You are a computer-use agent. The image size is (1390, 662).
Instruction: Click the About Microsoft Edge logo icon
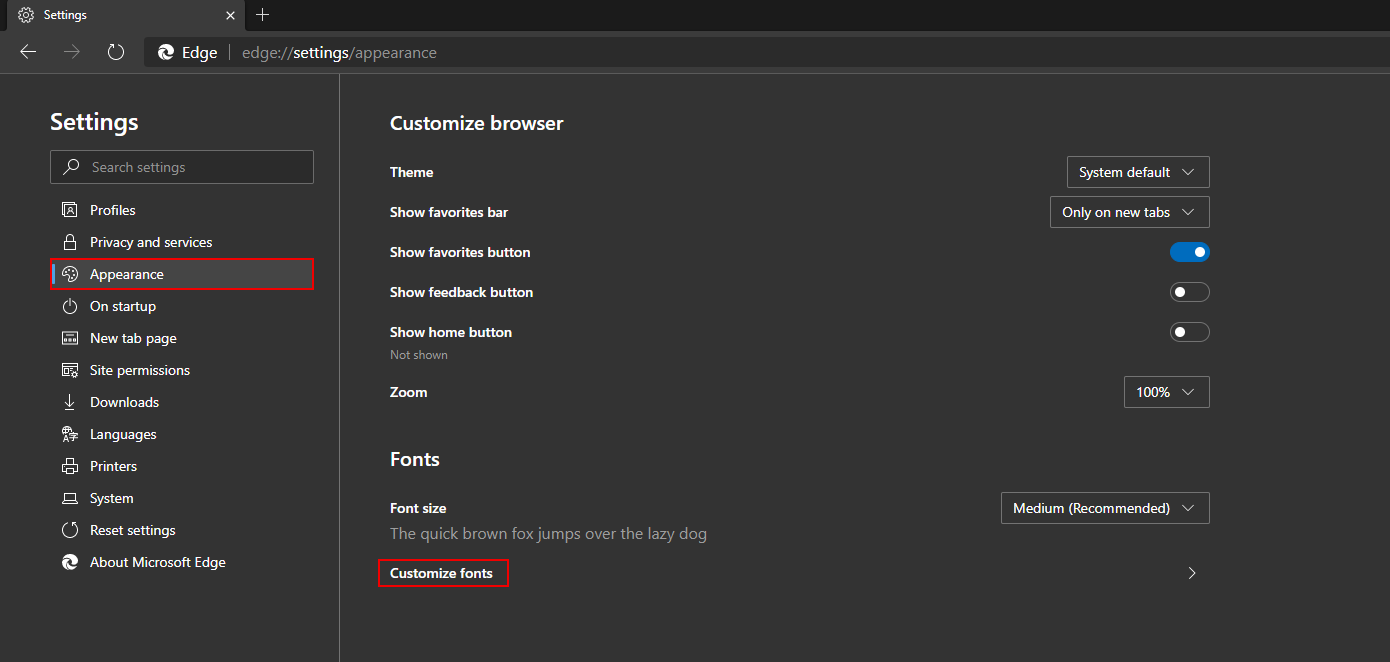[70, 562]
